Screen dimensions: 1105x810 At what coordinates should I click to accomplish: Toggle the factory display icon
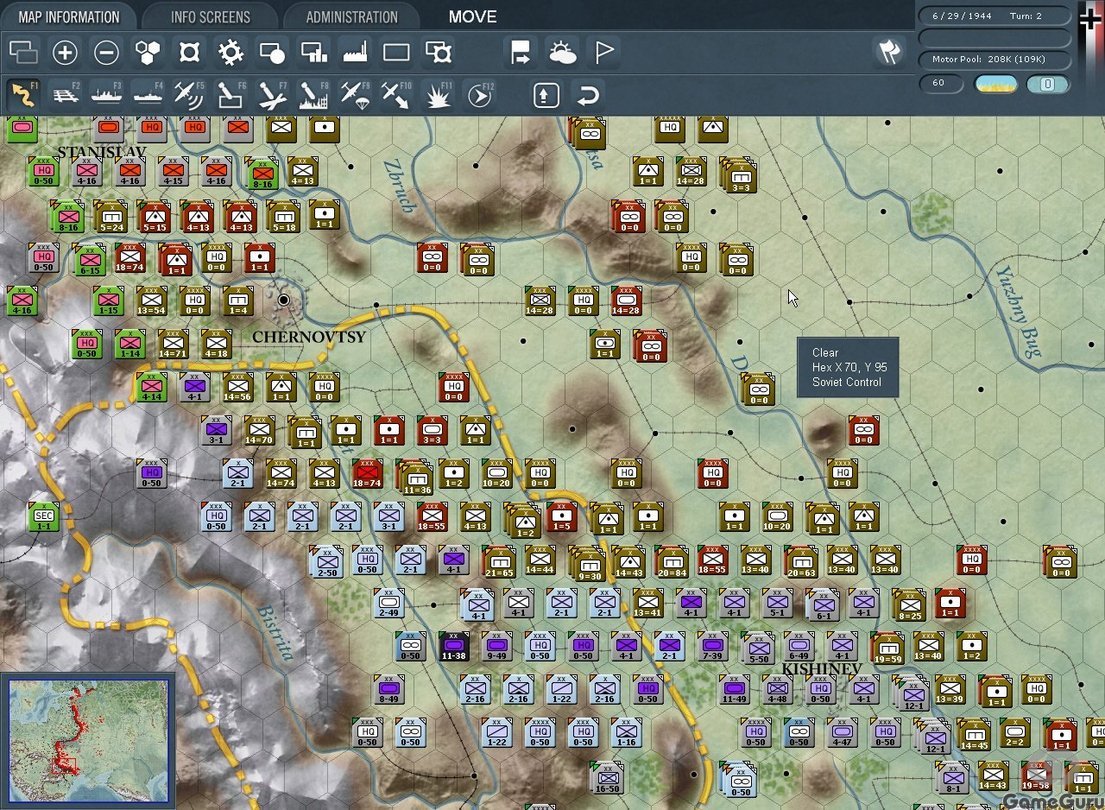click(x=355, y=52)
